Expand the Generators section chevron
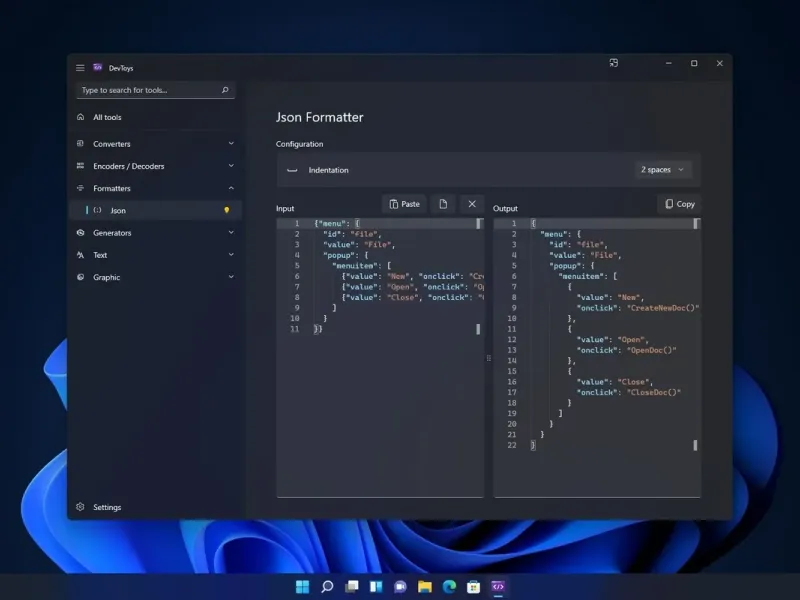This screenshot has width=800, height=600. [231, 232]
